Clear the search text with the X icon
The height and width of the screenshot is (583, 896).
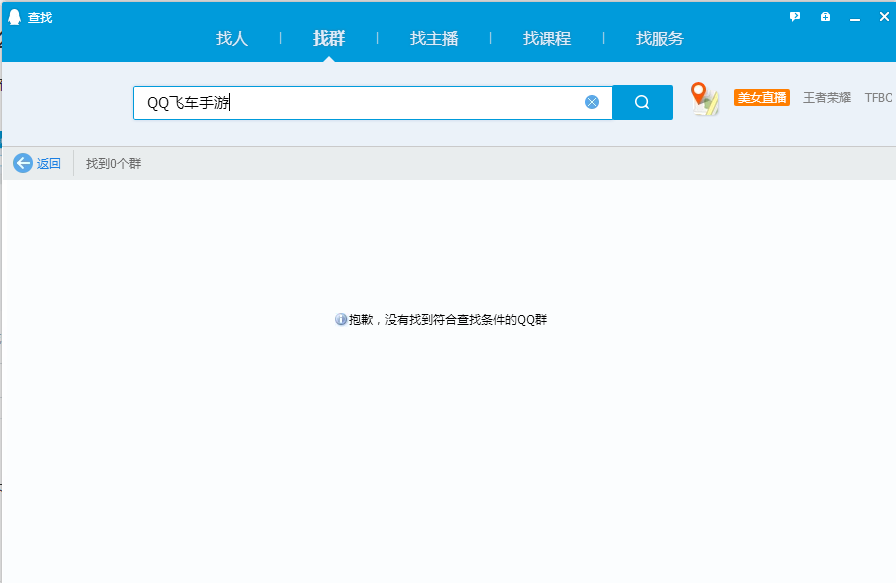[x=592, y=102]
